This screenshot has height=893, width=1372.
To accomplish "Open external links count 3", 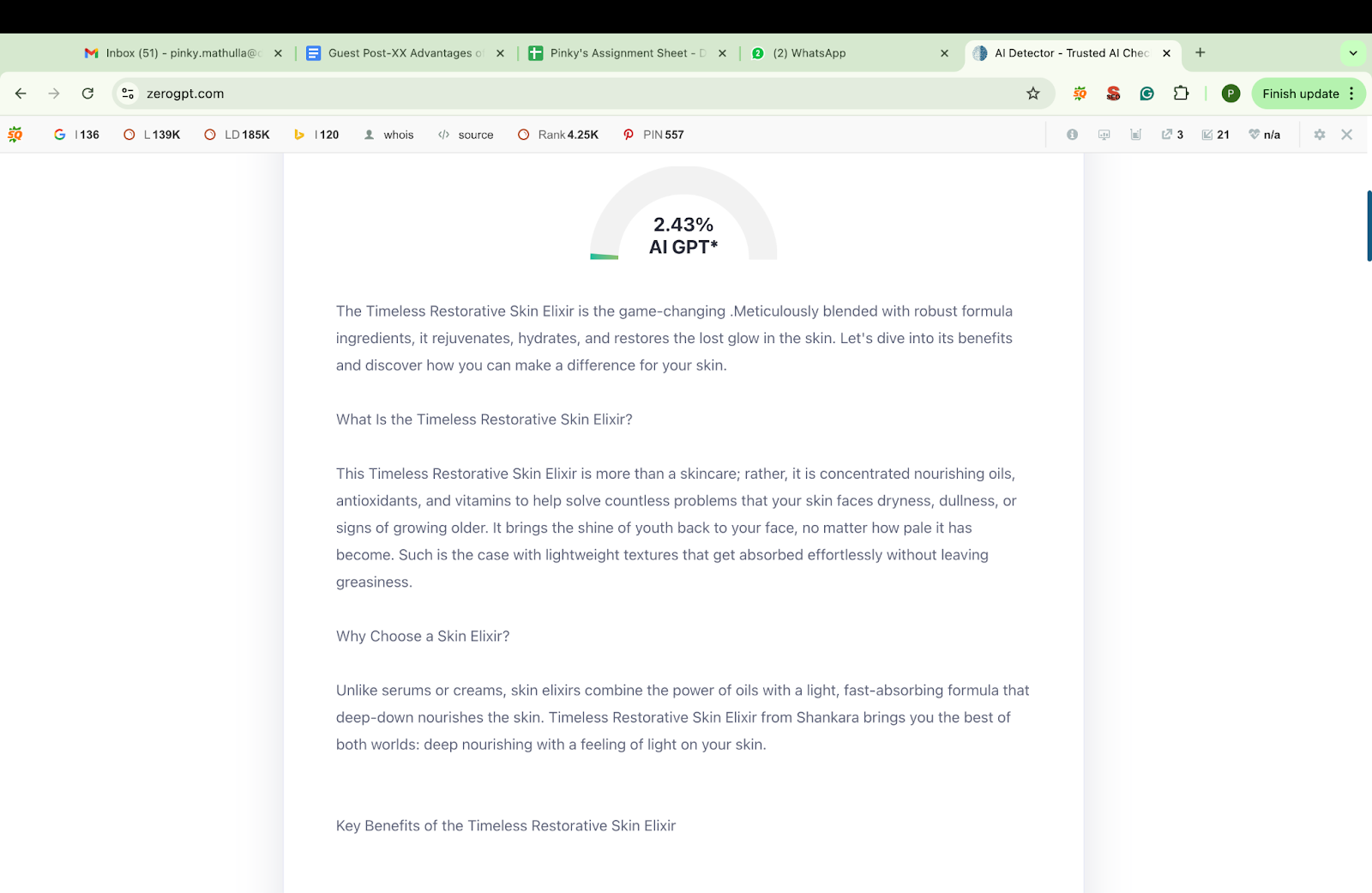I will click(1172, 135).
